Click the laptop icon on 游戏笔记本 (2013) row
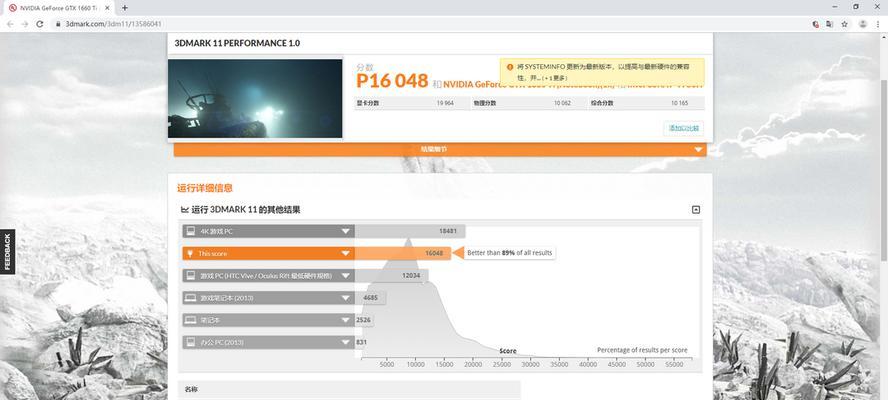Screen dimensions: 888x400 191,297
